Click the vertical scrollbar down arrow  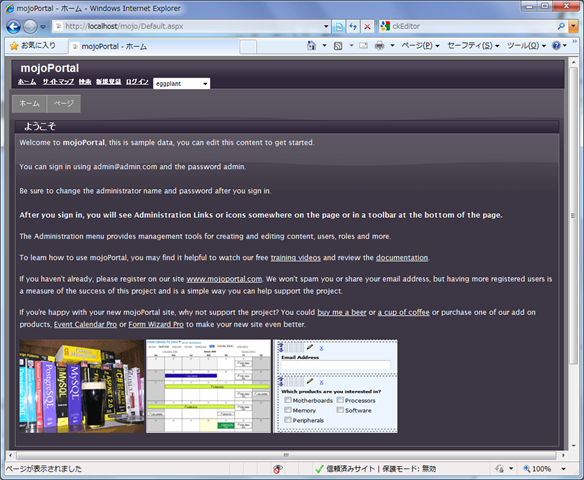[574, 446]
